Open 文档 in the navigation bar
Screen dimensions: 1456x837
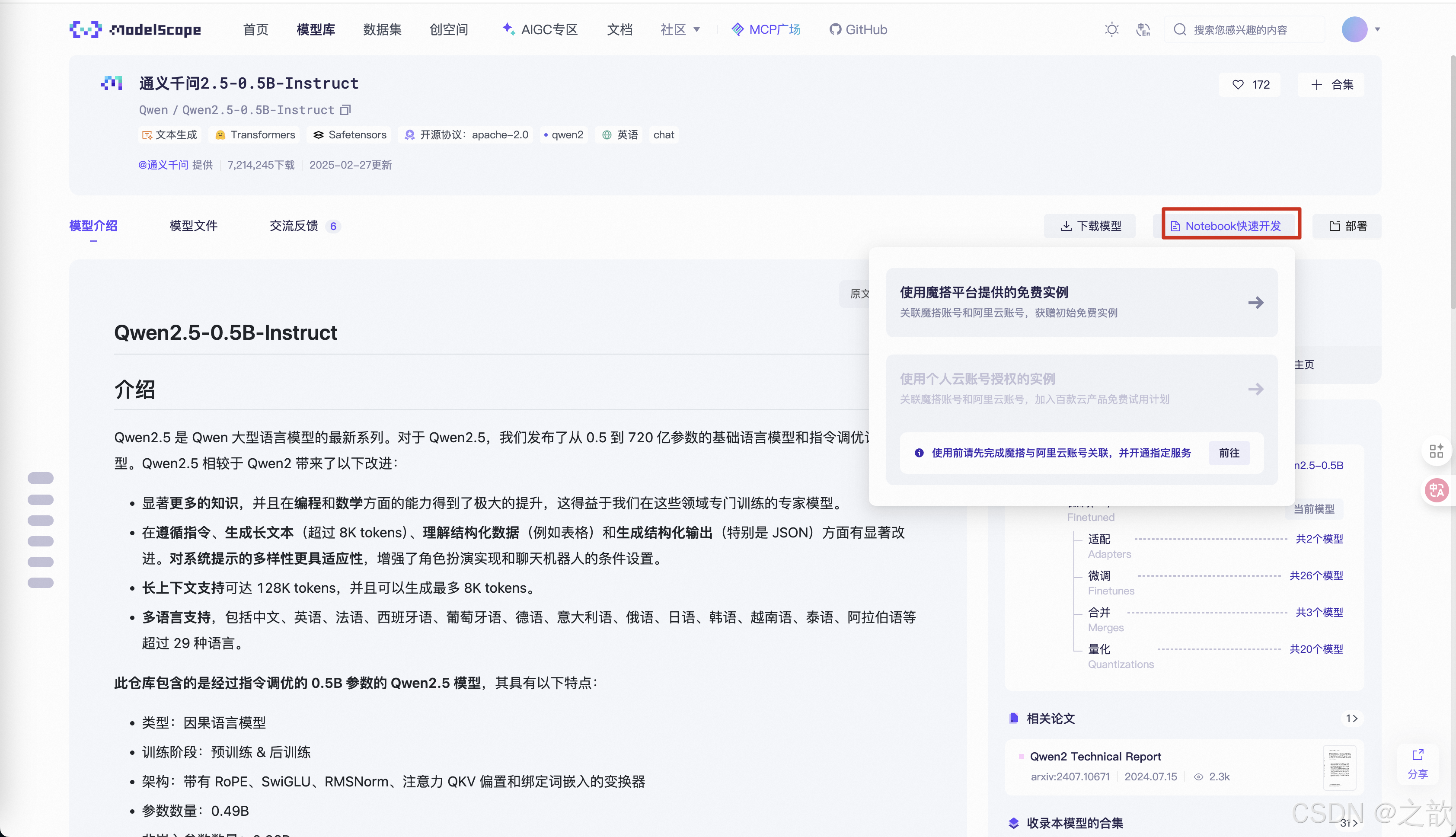tap(619, 29)
